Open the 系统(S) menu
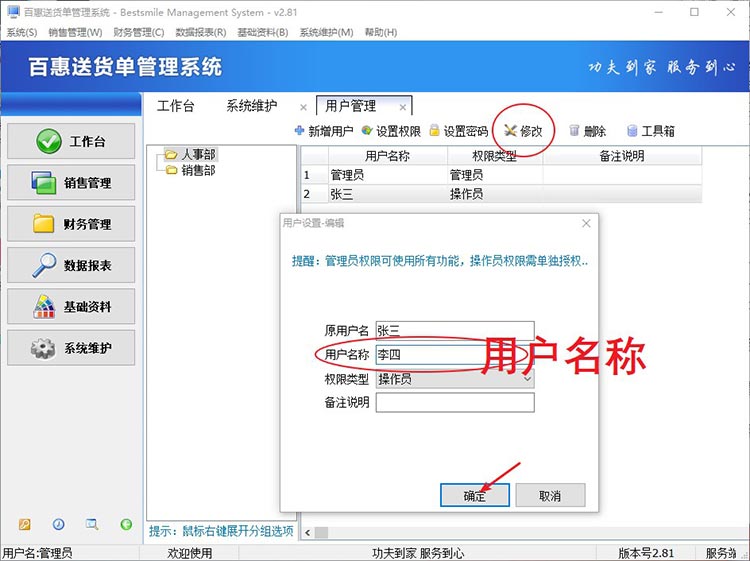Viewport: 750px width, 561px height. click(x=22, y=32)
